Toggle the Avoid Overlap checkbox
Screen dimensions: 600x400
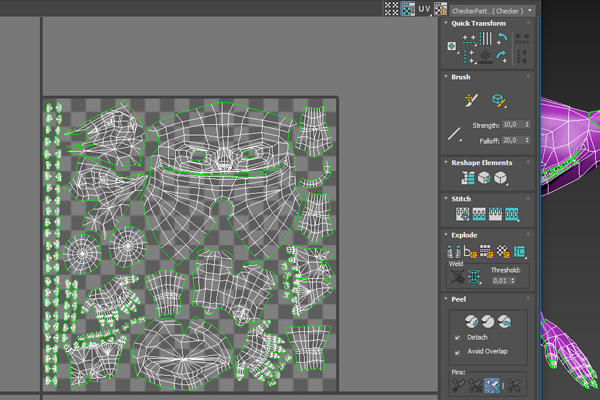tap(457, 352)
